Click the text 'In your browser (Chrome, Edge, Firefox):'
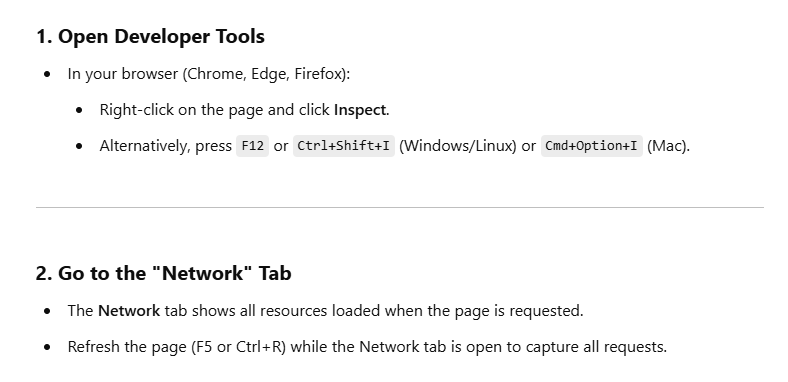This screenshot has width=788, height=382. click(x=209, y=74)
